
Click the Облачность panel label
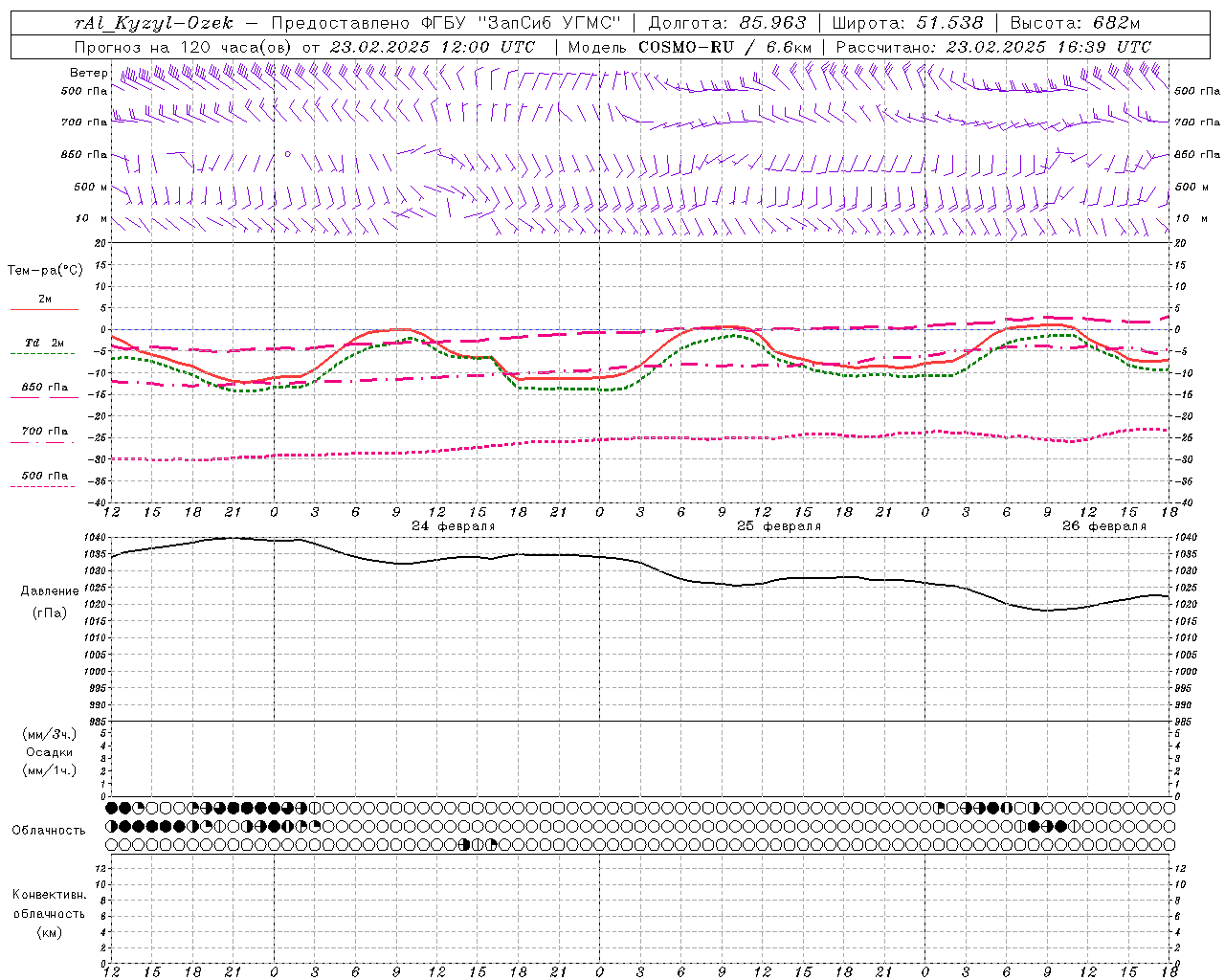click(49, 831)
